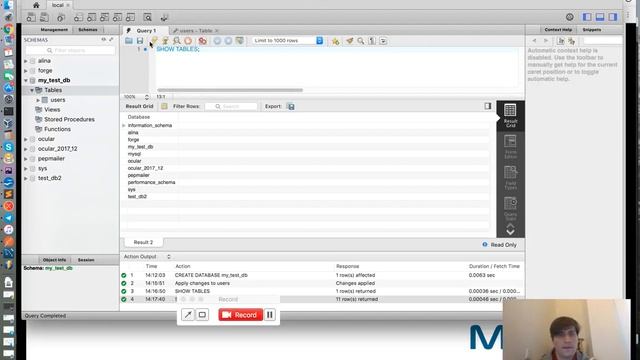This screenshot has width=640, height=360.
Task: Rollback the transaction icon
Action: [228, 41]
